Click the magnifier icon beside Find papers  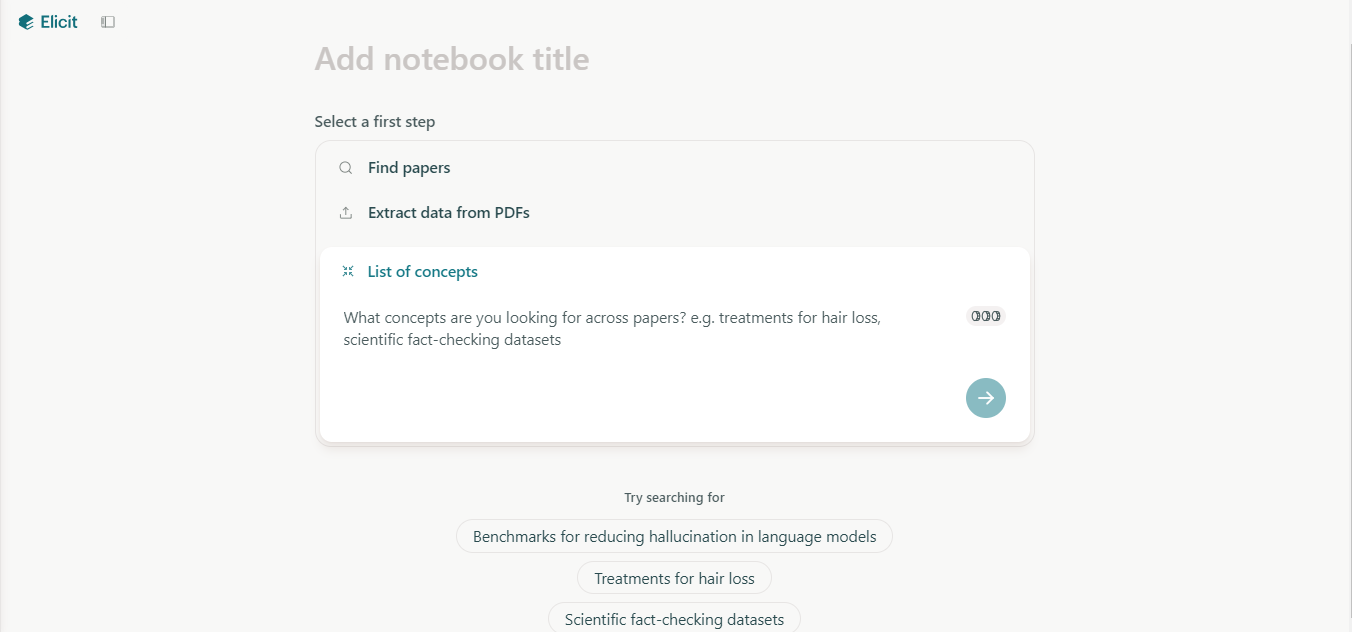point(346,168)
